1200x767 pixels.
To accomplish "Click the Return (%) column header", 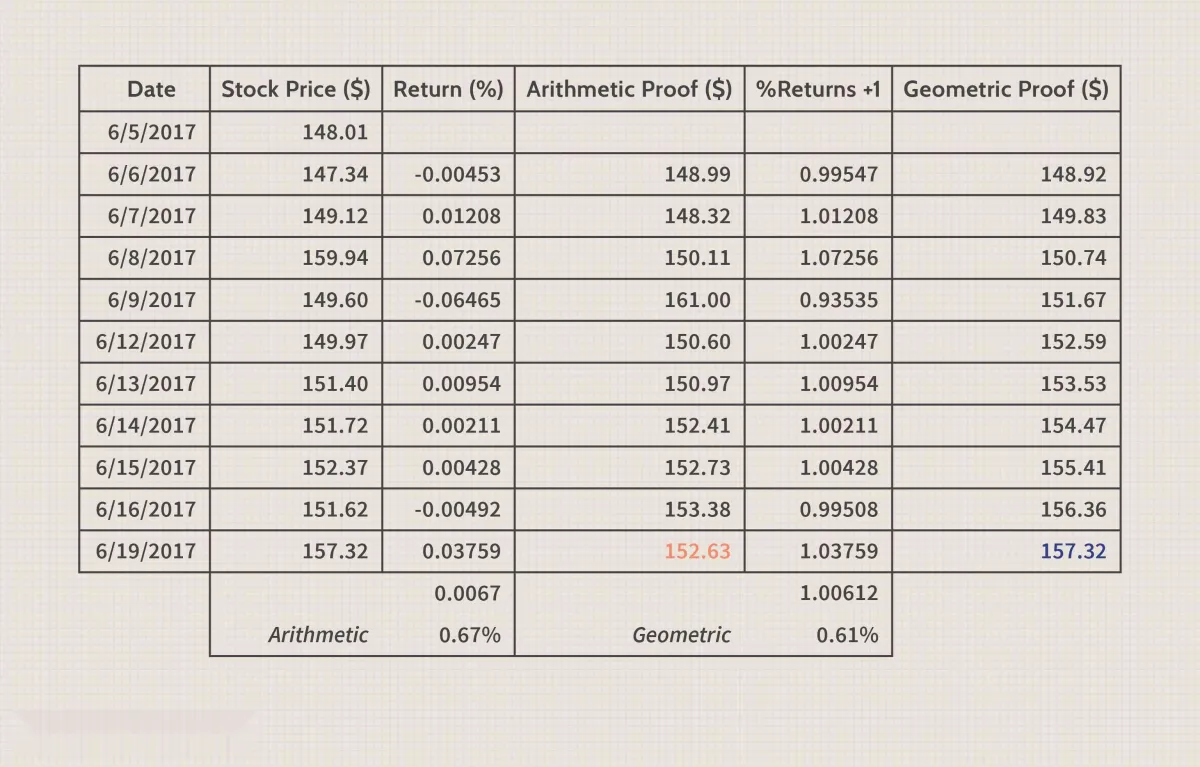I will (448, 89).
